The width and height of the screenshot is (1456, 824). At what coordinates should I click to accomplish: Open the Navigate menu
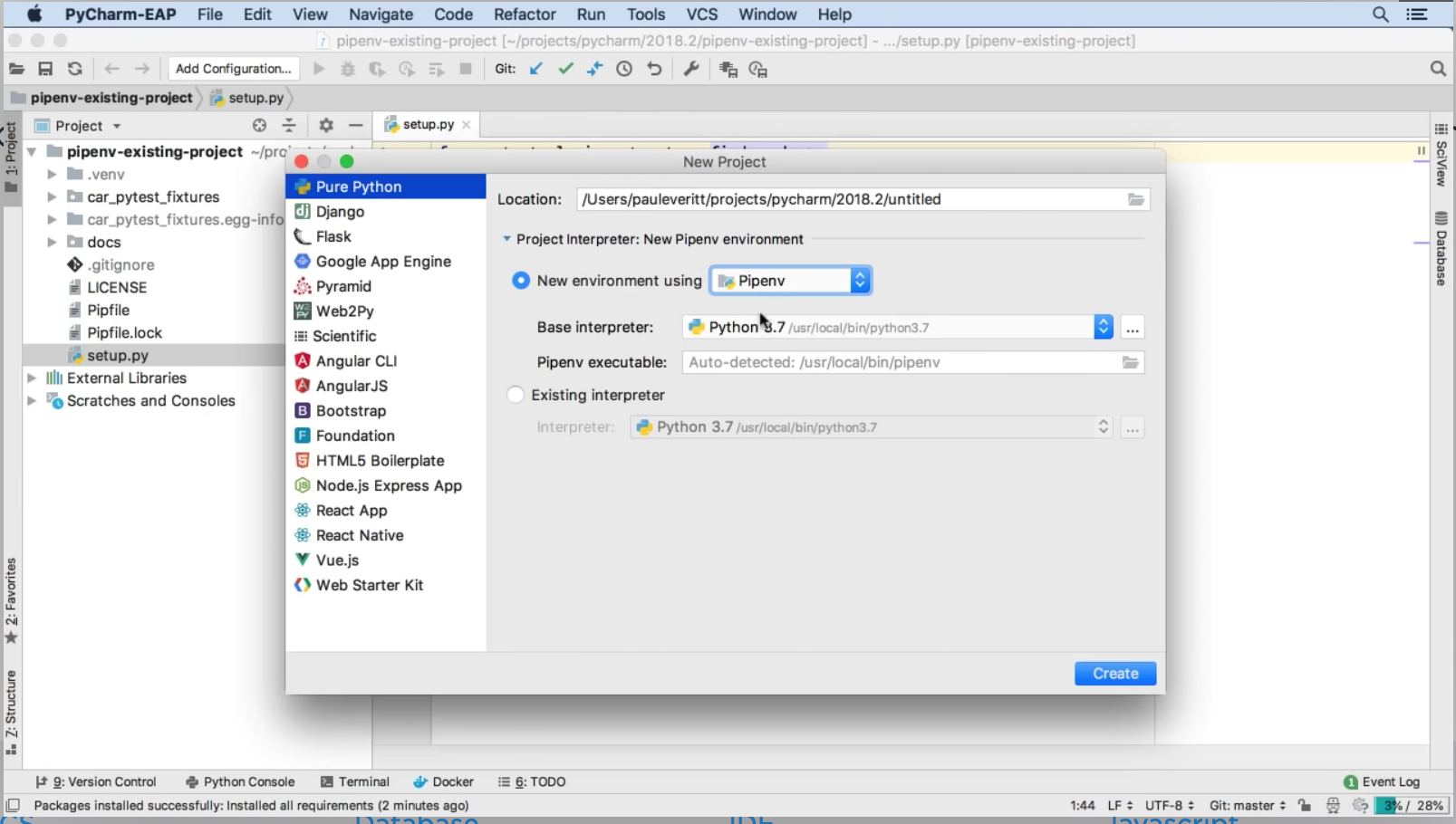(381, 14)
